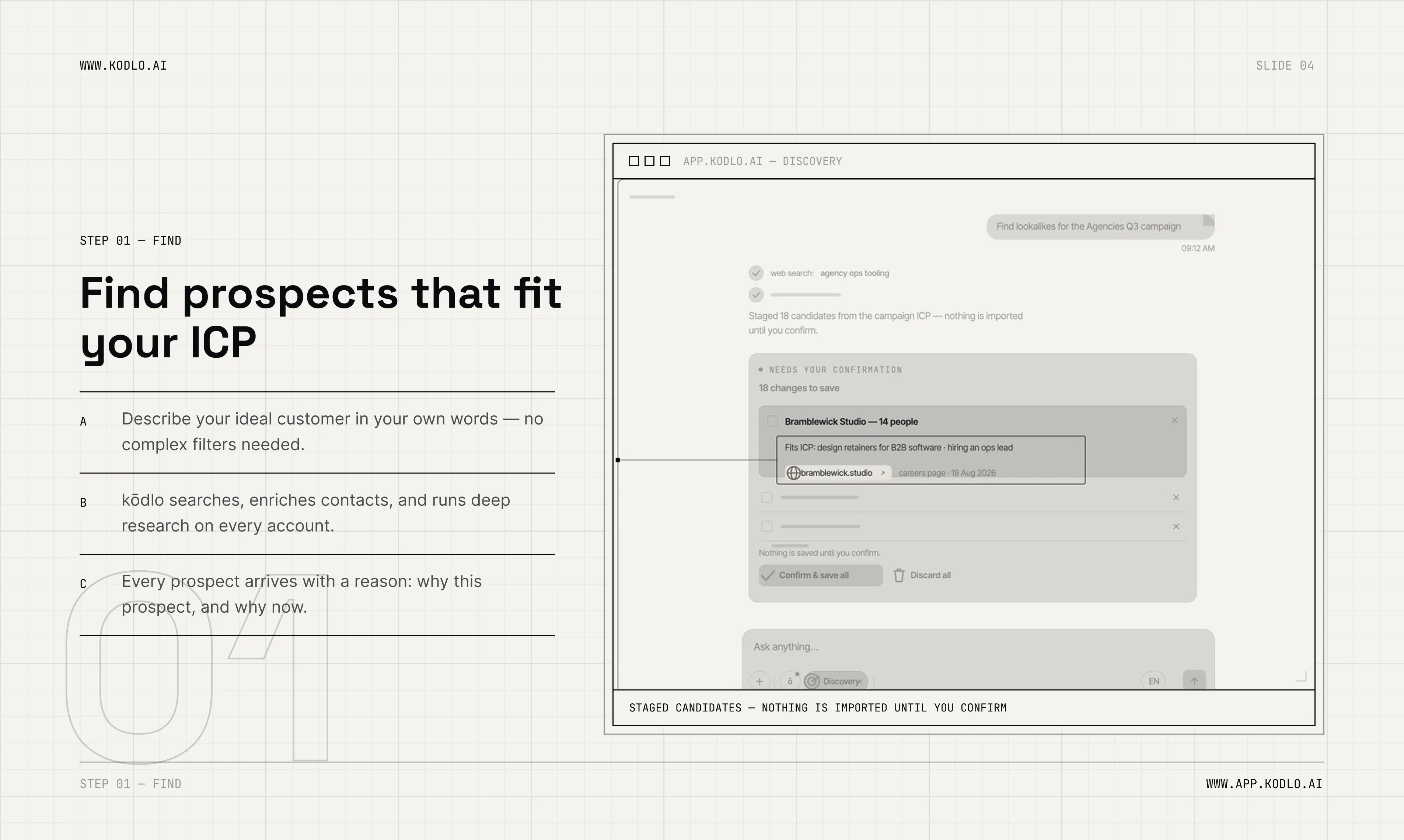Open the bramblewick.studio source link

click(x=838, y=473)
